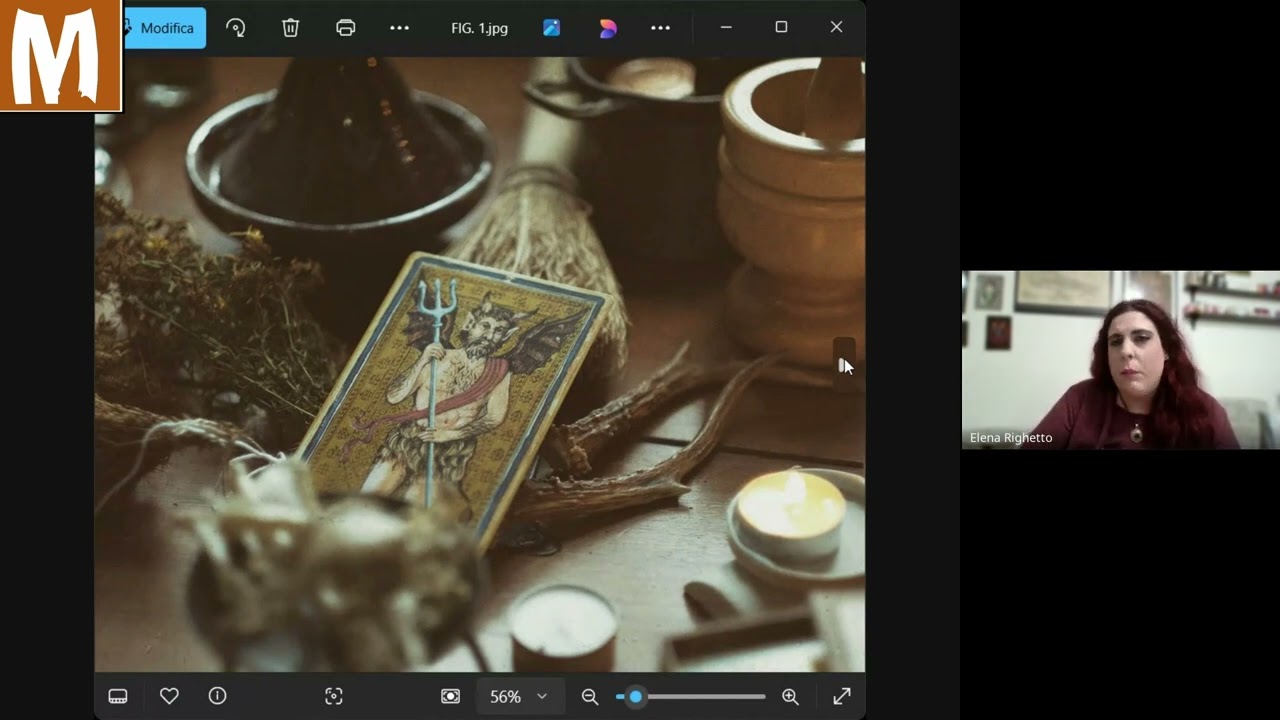Click the Elena Righetto name label
The width and height of the screenshot is (1280, 720).
tap(1011, 438)
